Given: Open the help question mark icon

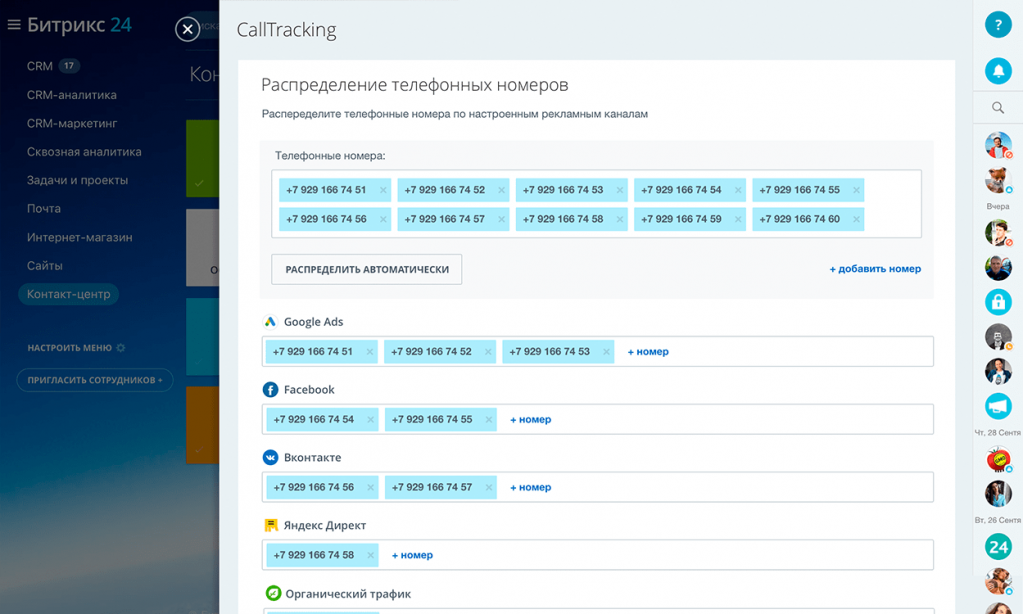Looking at the screenshot, I should [998, 25].
